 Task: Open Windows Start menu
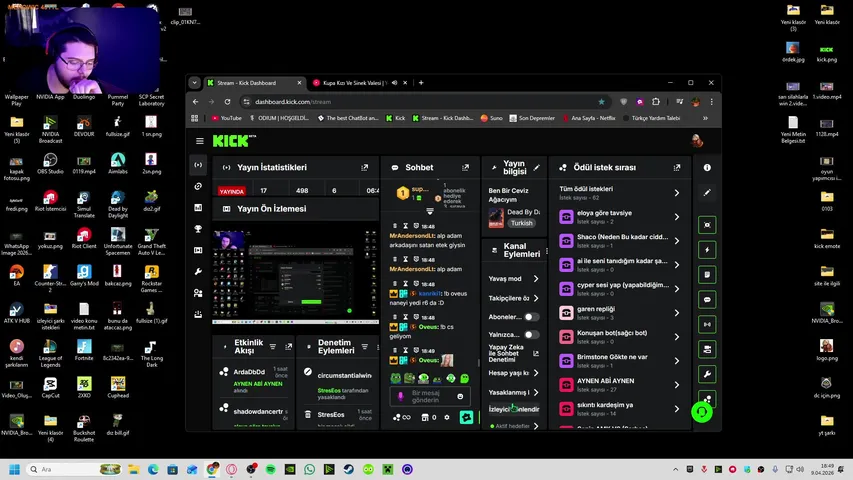[x=15, y=469]
